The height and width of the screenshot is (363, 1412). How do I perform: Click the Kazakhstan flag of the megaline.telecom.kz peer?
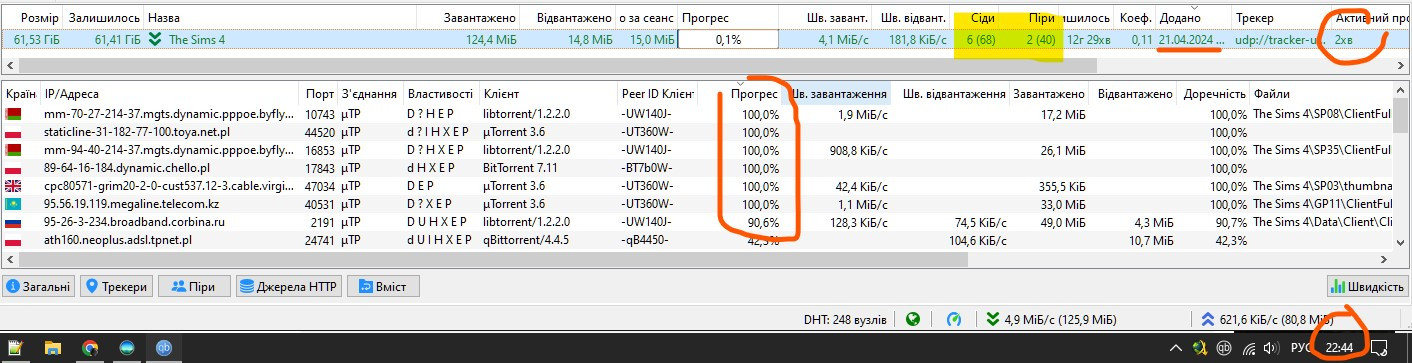pos(14,204)
